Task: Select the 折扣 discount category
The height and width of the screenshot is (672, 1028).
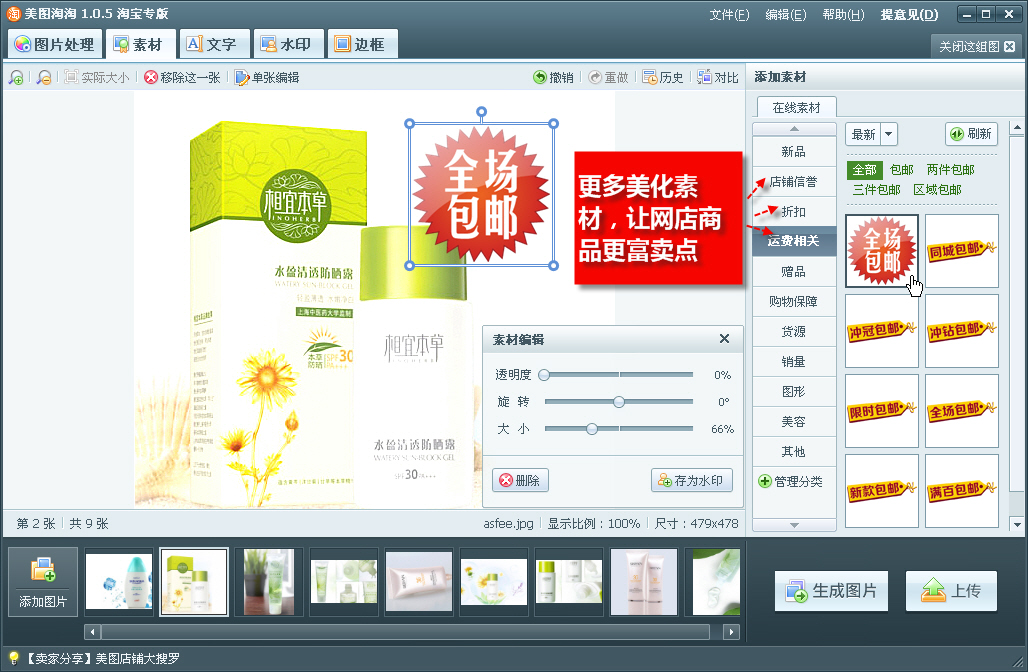Action: point(794,211)
